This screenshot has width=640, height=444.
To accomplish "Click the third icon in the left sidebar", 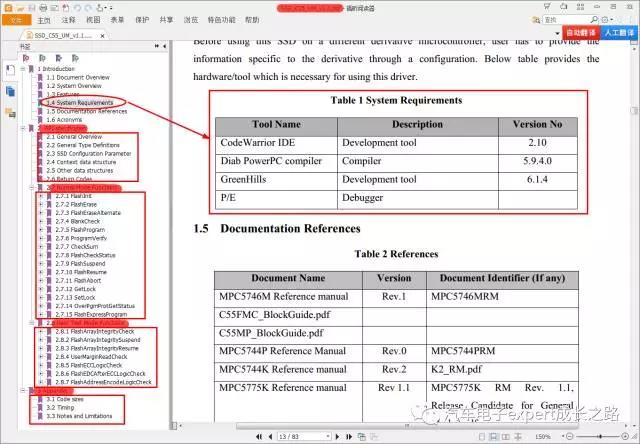I will (9, 113).
